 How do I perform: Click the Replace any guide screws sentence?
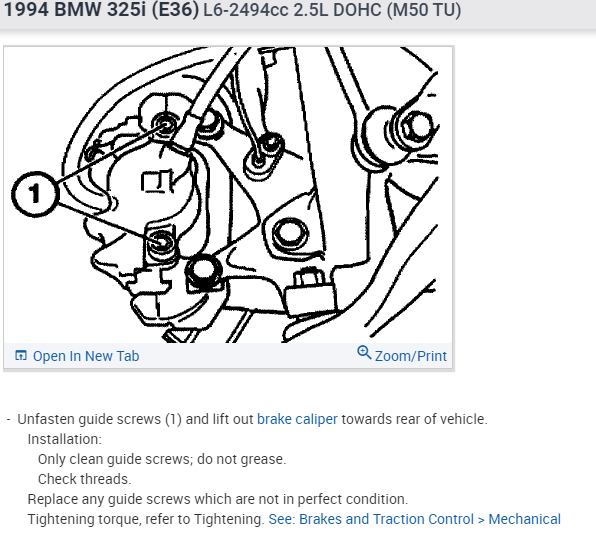coord(218,499)
